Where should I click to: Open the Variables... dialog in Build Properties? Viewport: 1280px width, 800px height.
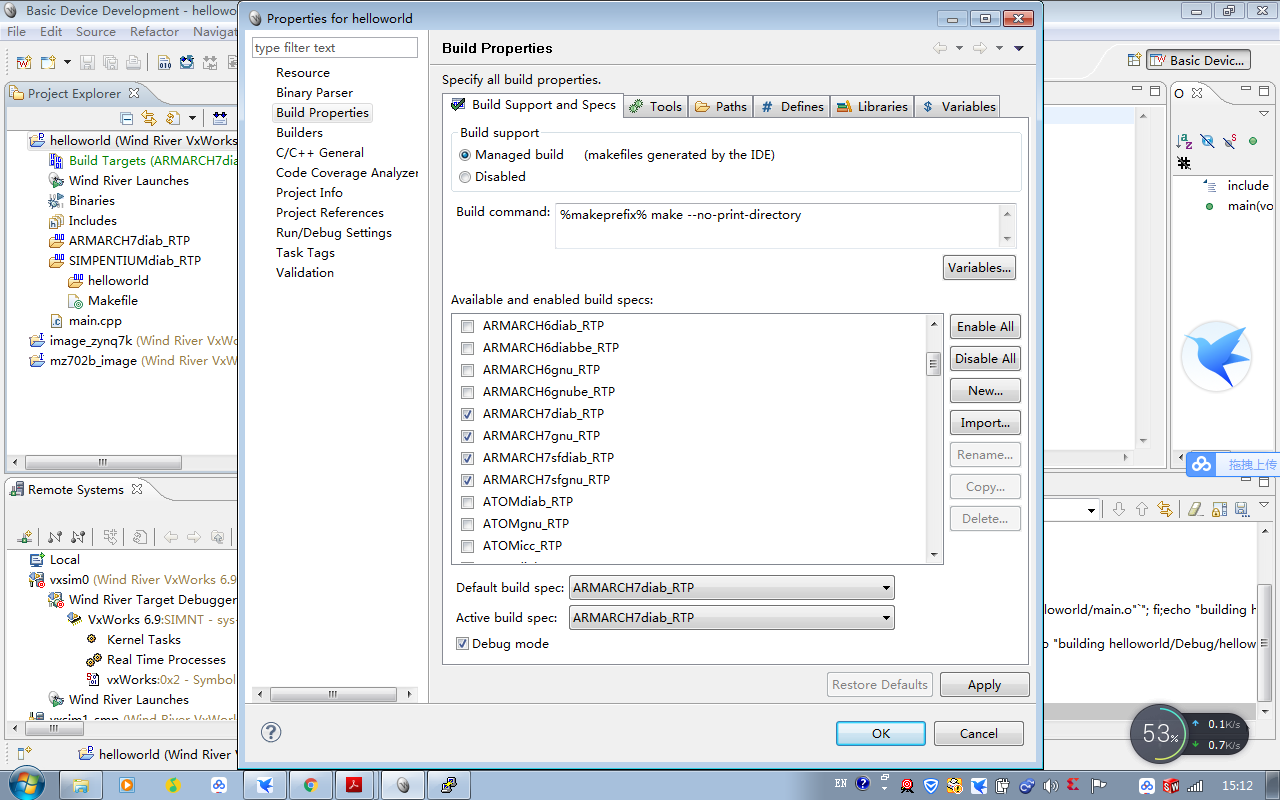[x=978, y=267]
